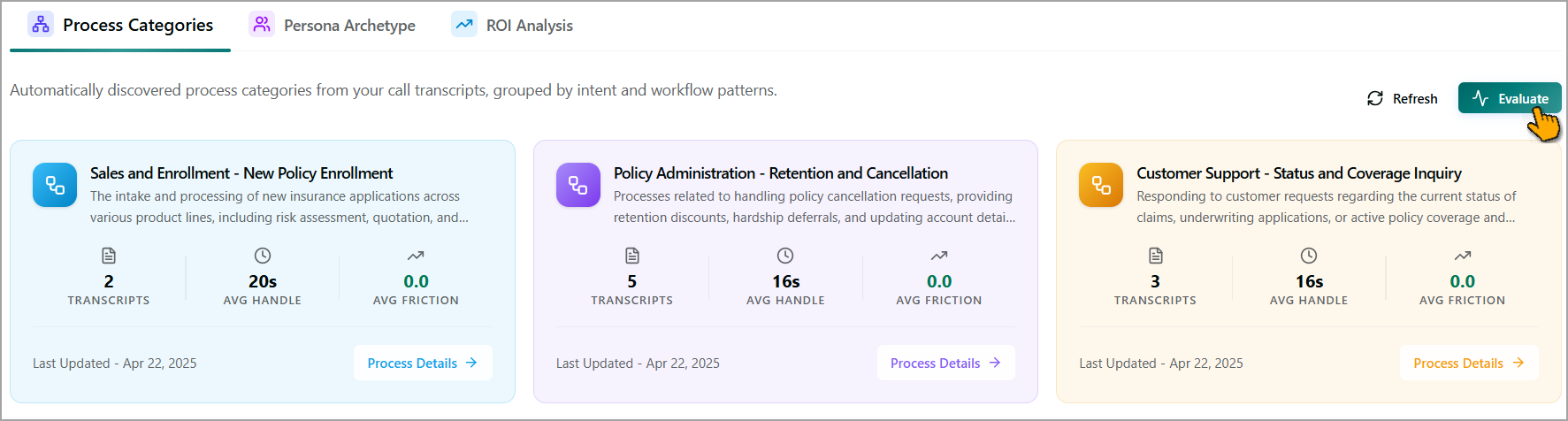Viewport: 1568px width, 421px height.
Task: Click the transcripts document icon in Customer Support card
Action: (x=1156, y=256)
